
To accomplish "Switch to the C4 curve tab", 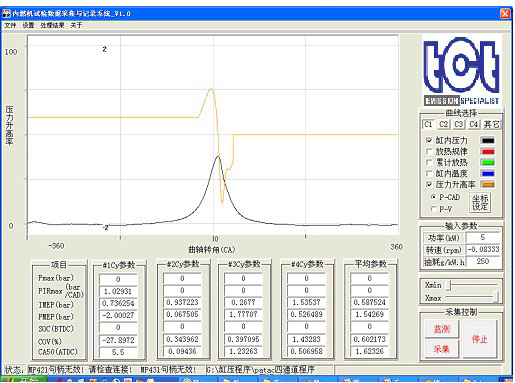I will 473,124.
